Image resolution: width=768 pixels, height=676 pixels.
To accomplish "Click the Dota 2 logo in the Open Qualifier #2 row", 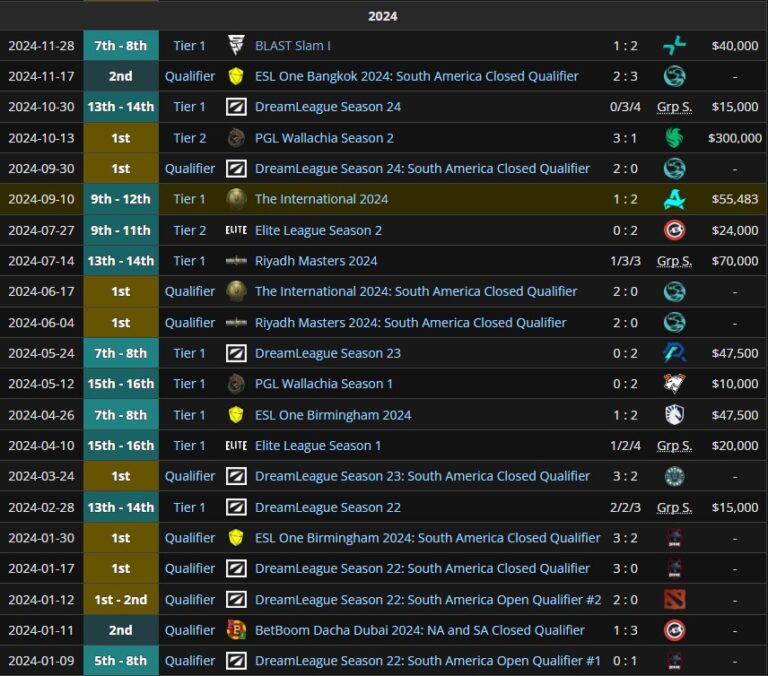I will pyautogui.click(x=675, y=599).
